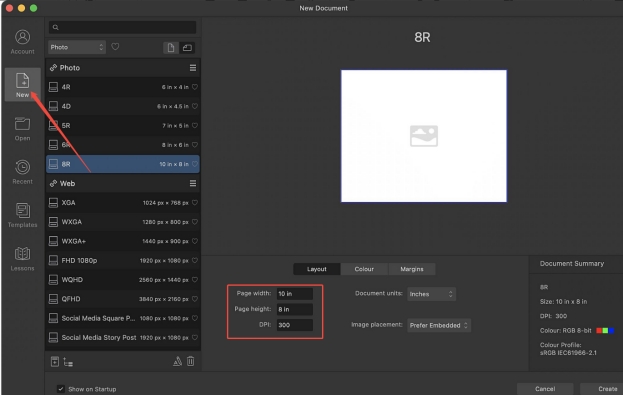Viewport: 624px width, 395px height.
Task: Open the Templates sidebar icon
Action: 22,215
